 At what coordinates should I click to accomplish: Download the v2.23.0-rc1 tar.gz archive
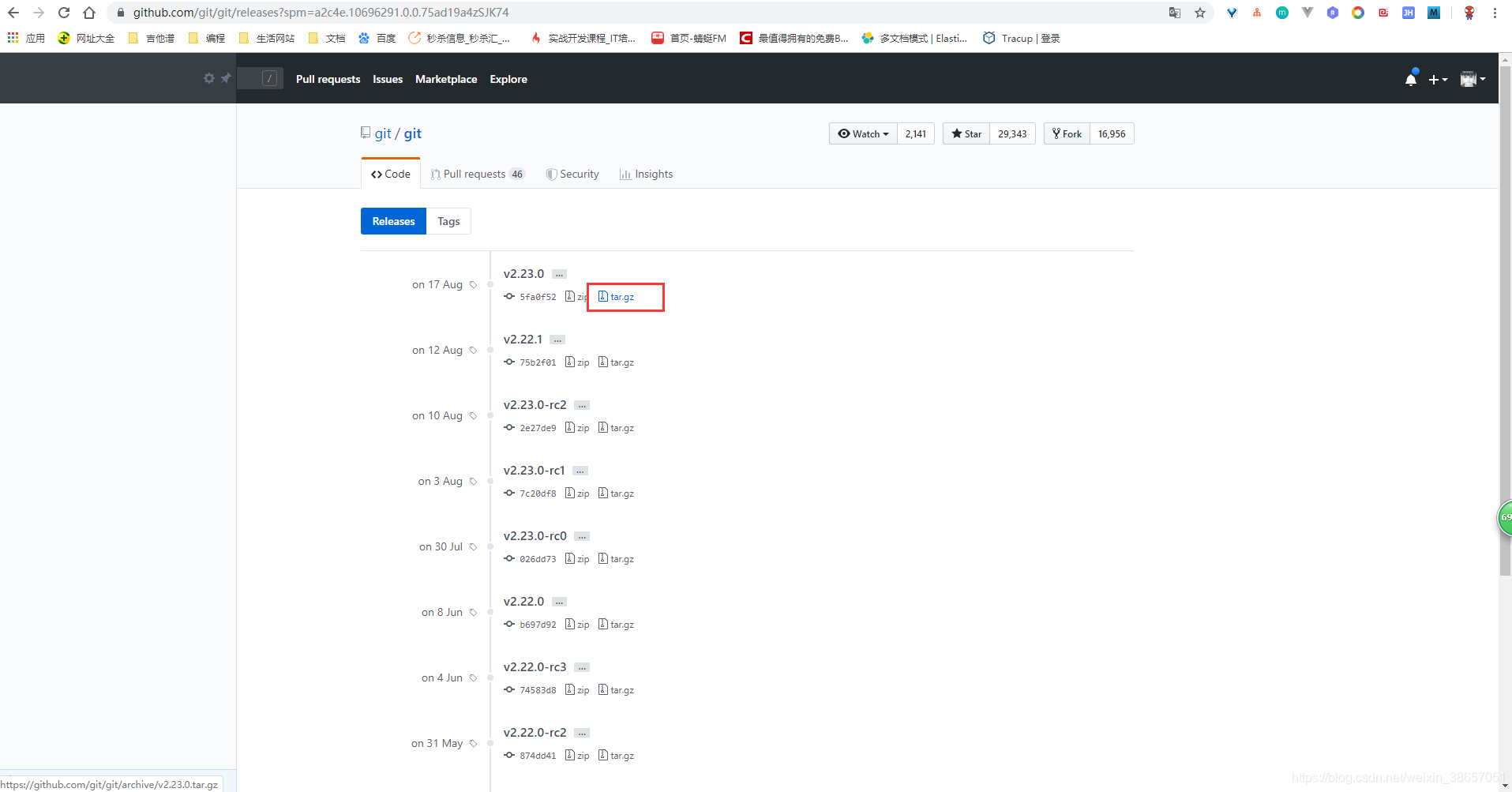[616, 494]
